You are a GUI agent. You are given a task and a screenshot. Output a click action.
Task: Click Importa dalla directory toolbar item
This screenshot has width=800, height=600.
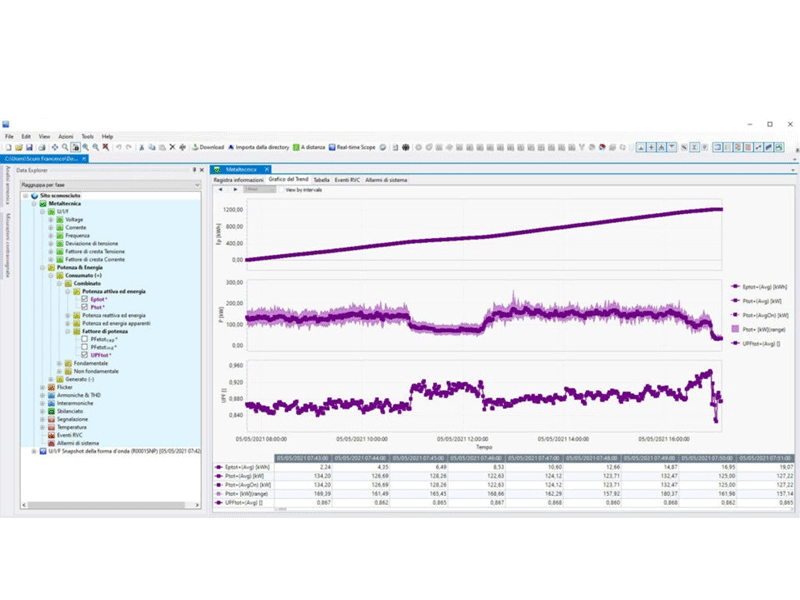tap(258, 147)
